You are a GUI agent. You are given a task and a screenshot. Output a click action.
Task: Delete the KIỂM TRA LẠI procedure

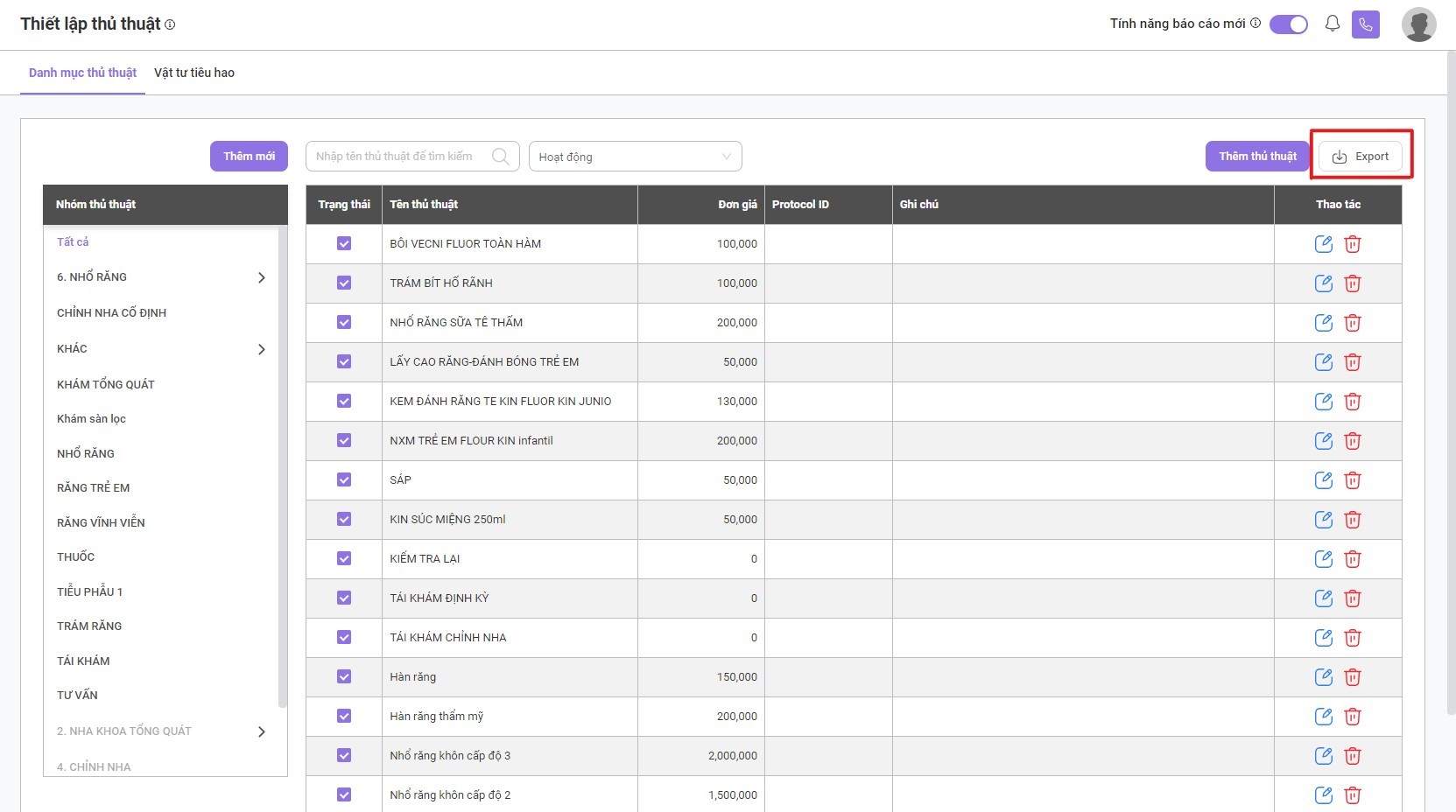(x=1353, y=559)
